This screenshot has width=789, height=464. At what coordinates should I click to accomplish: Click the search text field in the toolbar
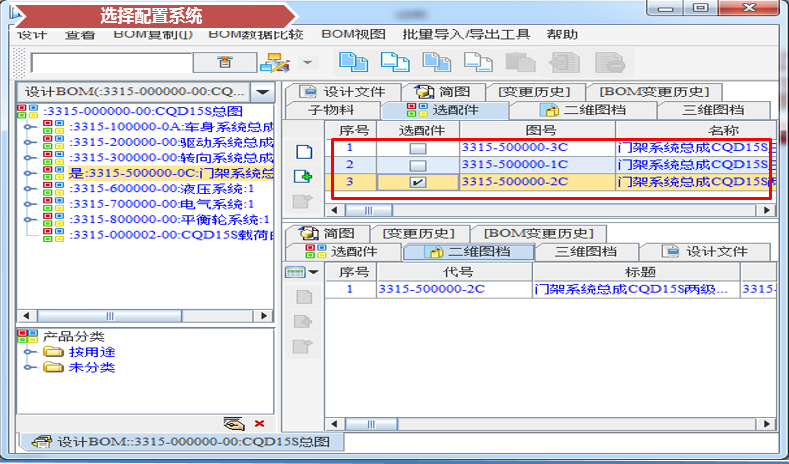[110, 62]
